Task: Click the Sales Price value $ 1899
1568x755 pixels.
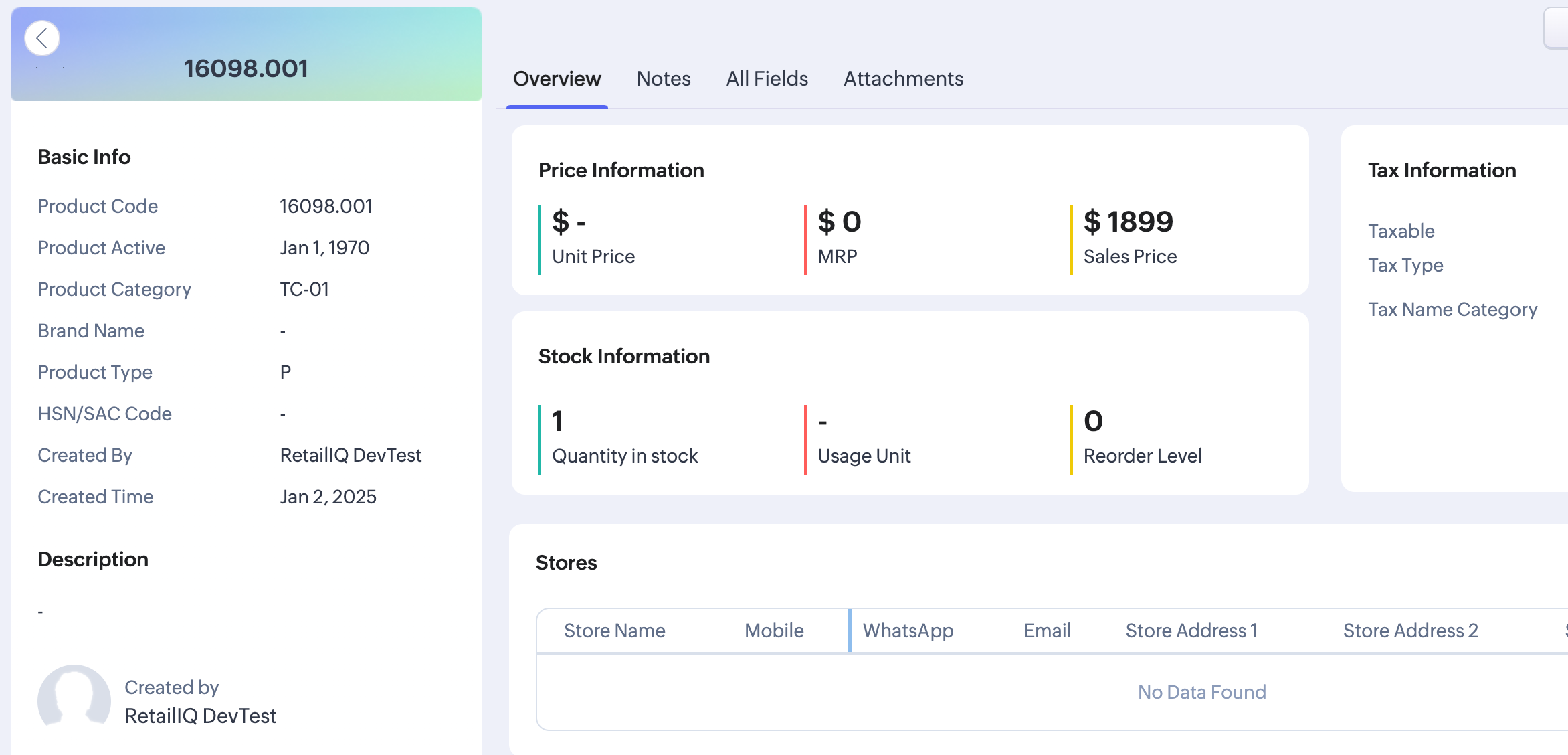Action: coord(1128,222)
